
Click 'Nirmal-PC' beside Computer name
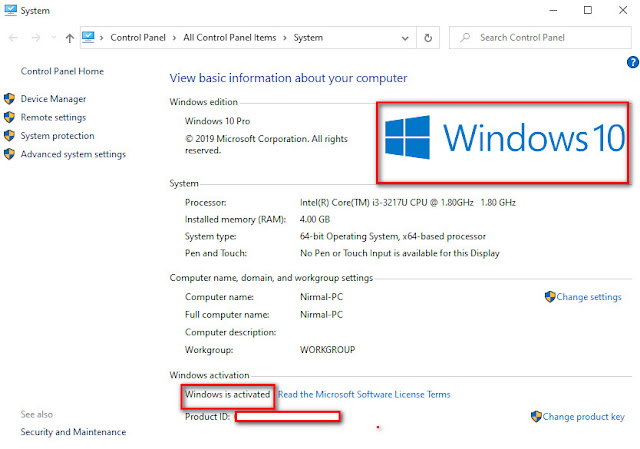point(322,297)
